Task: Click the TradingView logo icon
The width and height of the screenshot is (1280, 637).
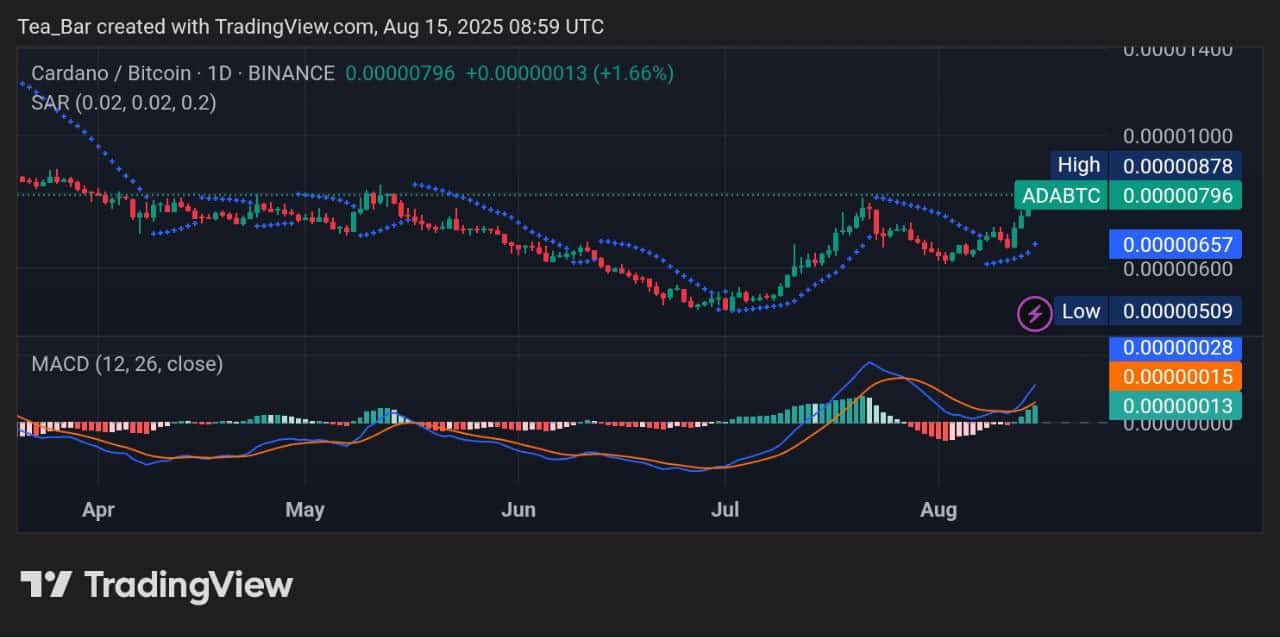Action: tap(47, 585)
